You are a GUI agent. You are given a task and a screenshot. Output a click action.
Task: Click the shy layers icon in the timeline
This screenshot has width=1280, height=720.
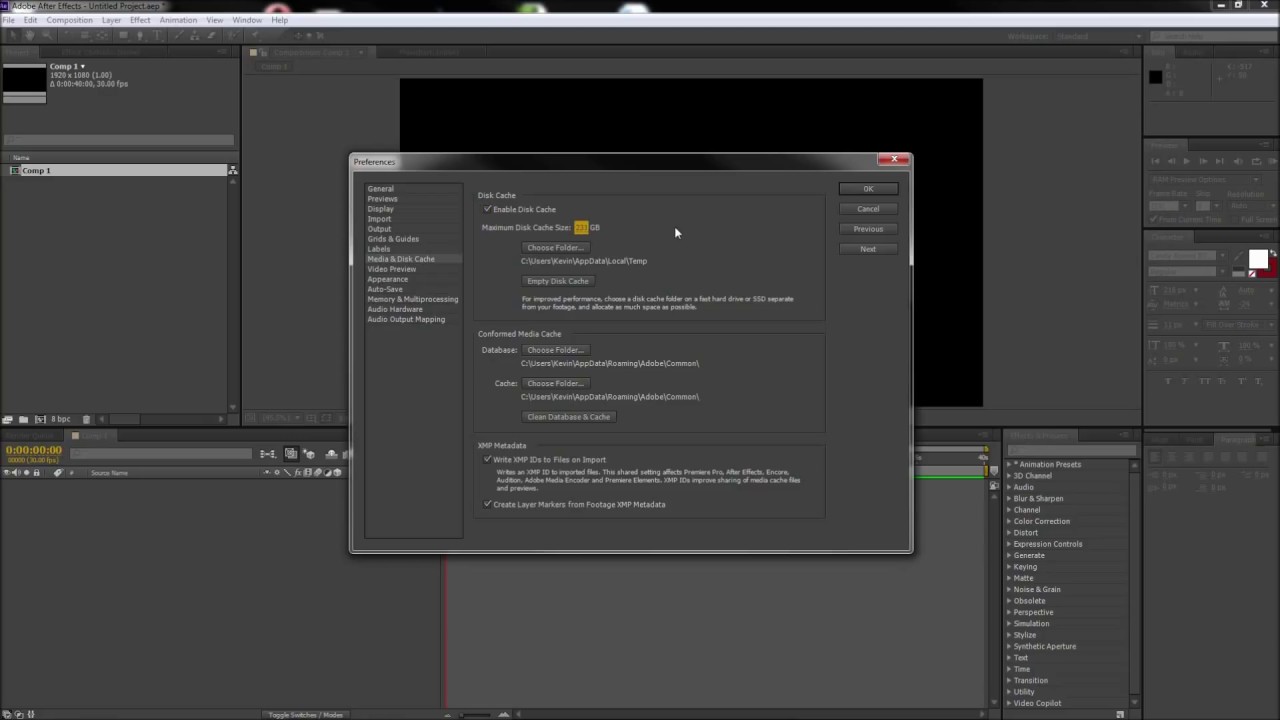pos(331,454)
